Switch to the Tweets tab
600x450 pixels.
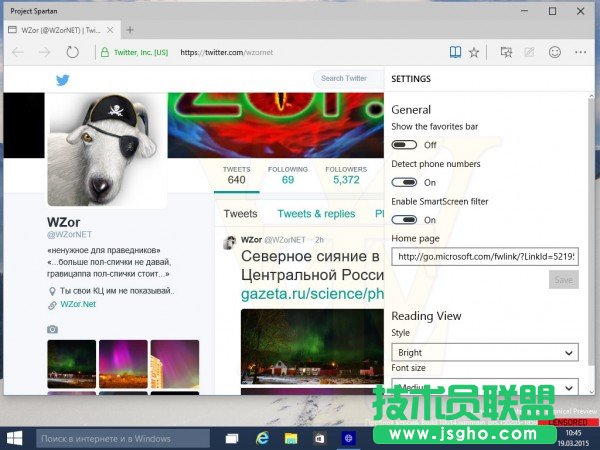[240, 214]
